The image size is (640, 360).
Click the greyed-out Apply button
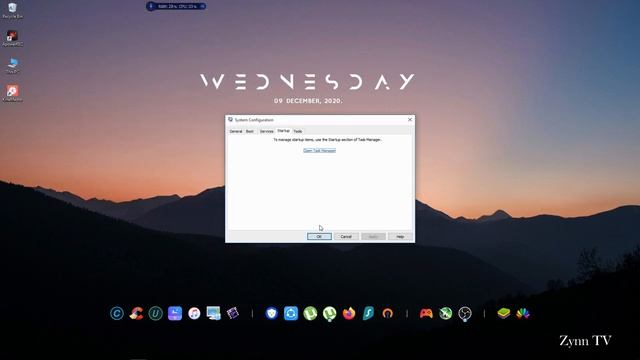tap(373, 237)
